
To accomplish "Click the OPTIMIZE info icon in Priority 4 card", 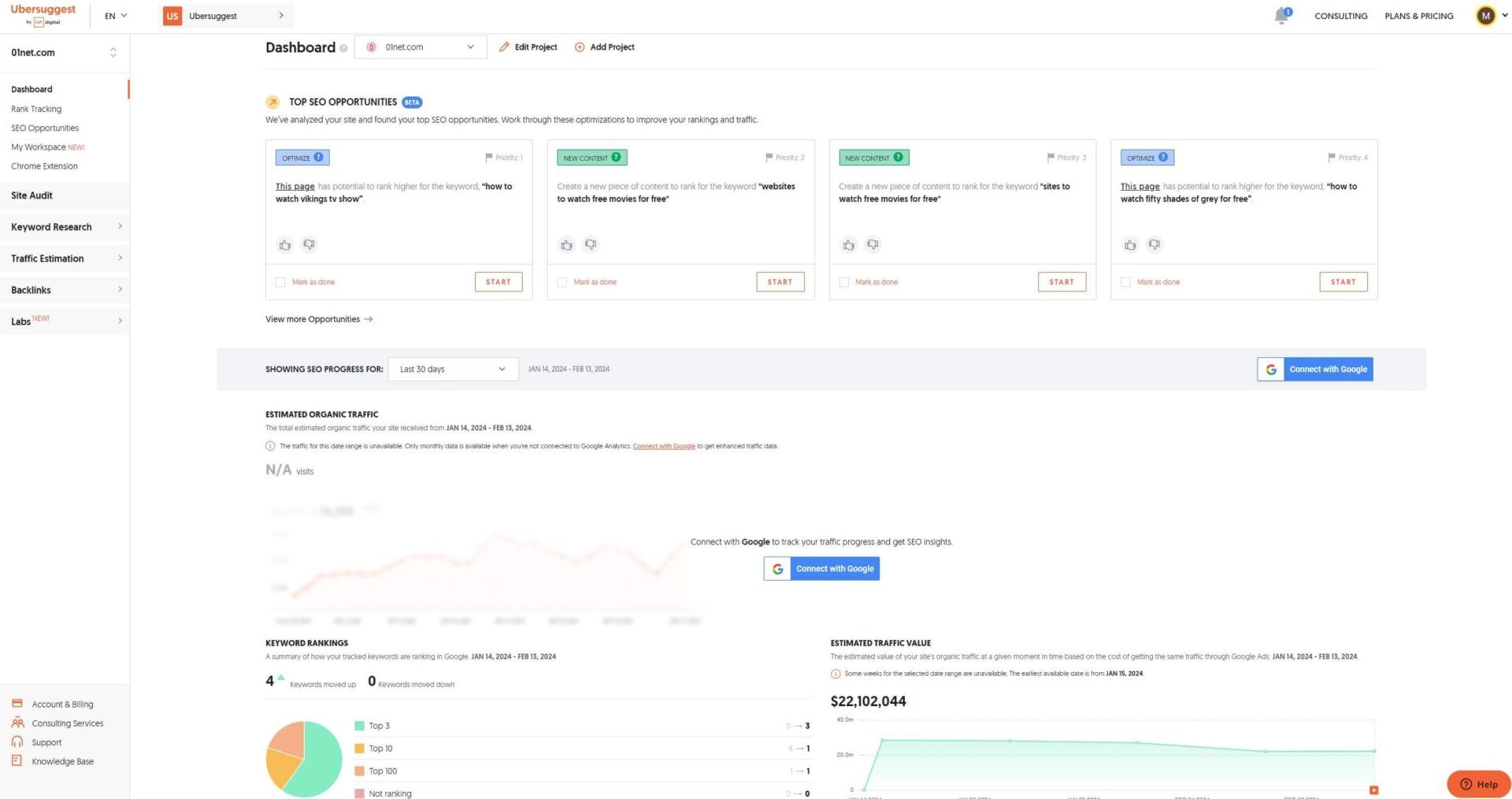I will click(x=1163, y=157).
